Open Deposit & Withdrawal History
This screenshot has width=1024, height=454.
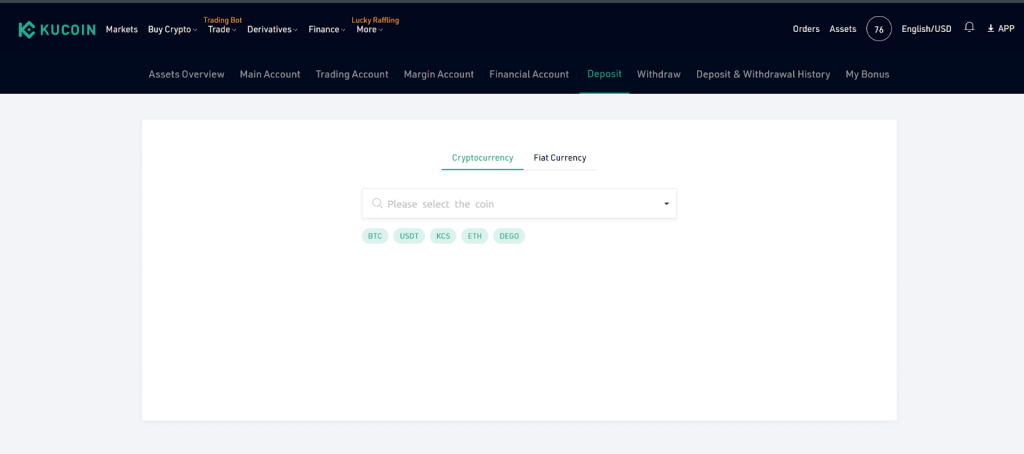(x=763, y=74)
